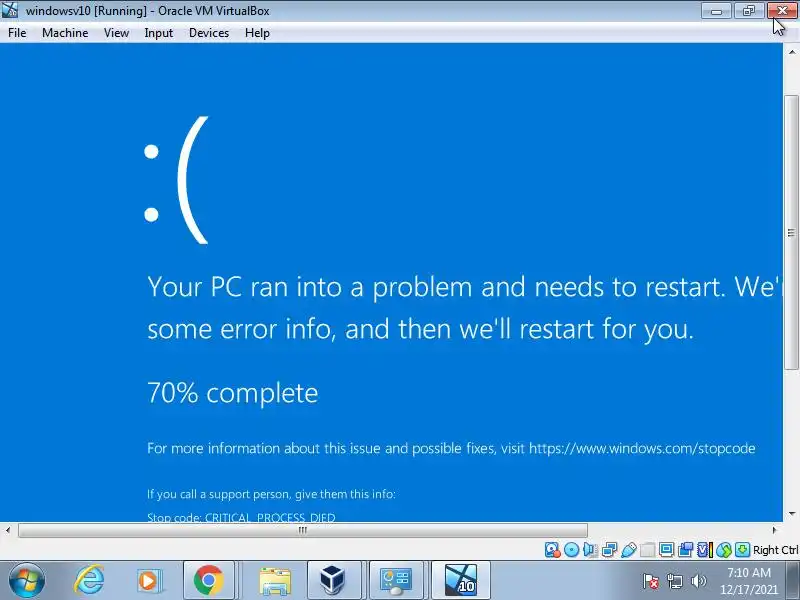Launch Internet Explorer from the taskbar
This screenshot has width=800, height=600.
[x=89, y=580]
